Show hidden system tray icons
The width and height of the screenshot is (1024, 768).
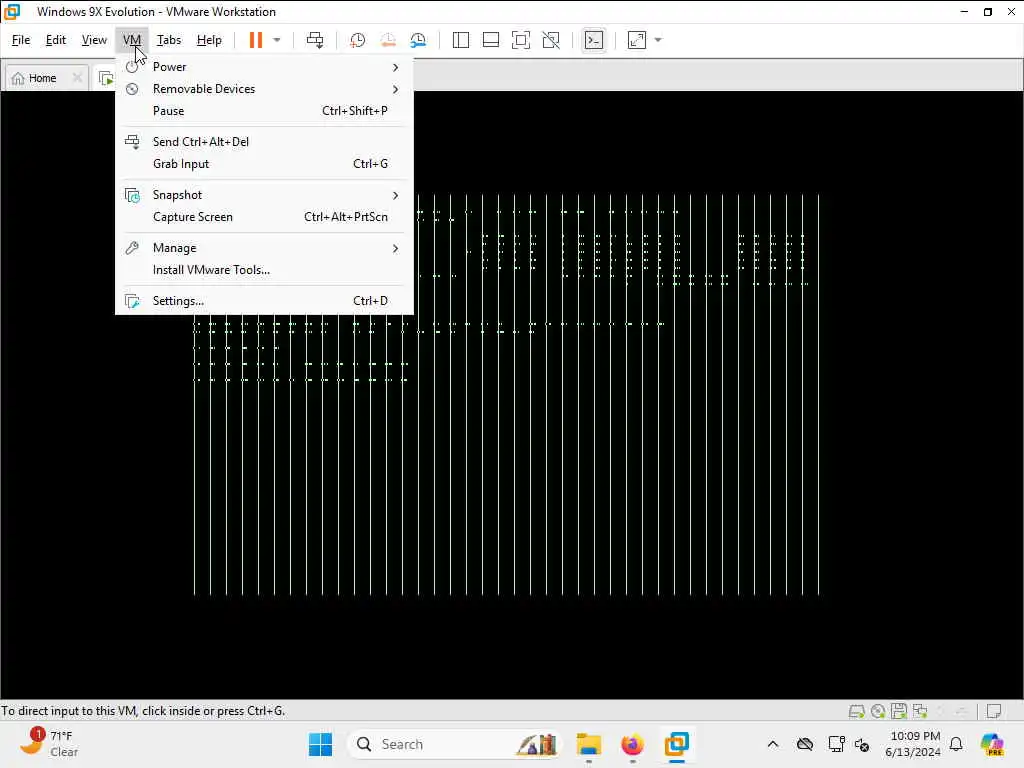[773, 744]
